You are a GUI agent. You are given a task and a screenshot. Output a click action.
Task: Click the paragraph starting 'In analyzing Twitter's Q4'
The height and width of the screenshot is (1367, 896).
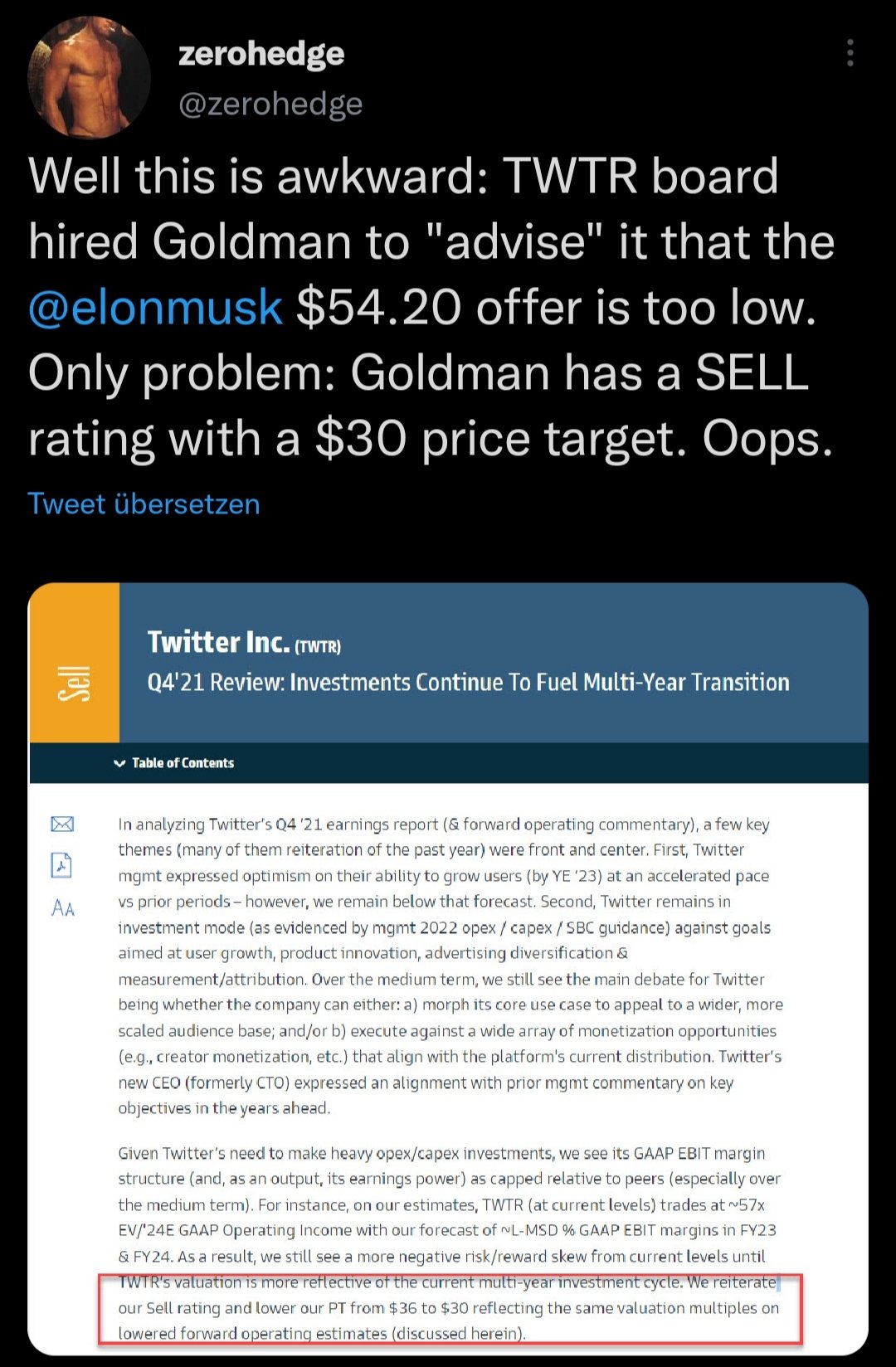[x=448, y=966]
